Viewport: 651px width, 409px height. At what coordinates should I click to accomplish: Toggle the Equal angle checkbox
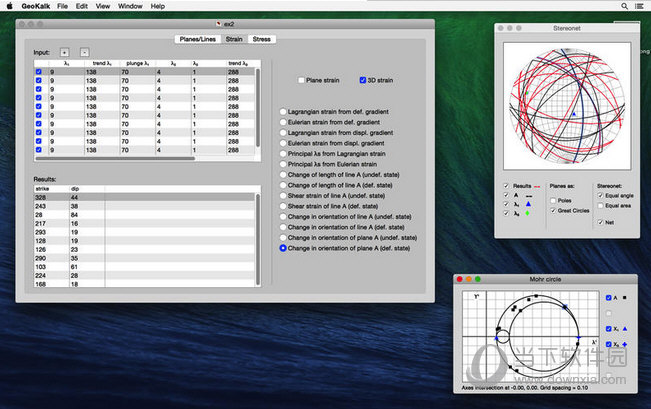[600, 196]
